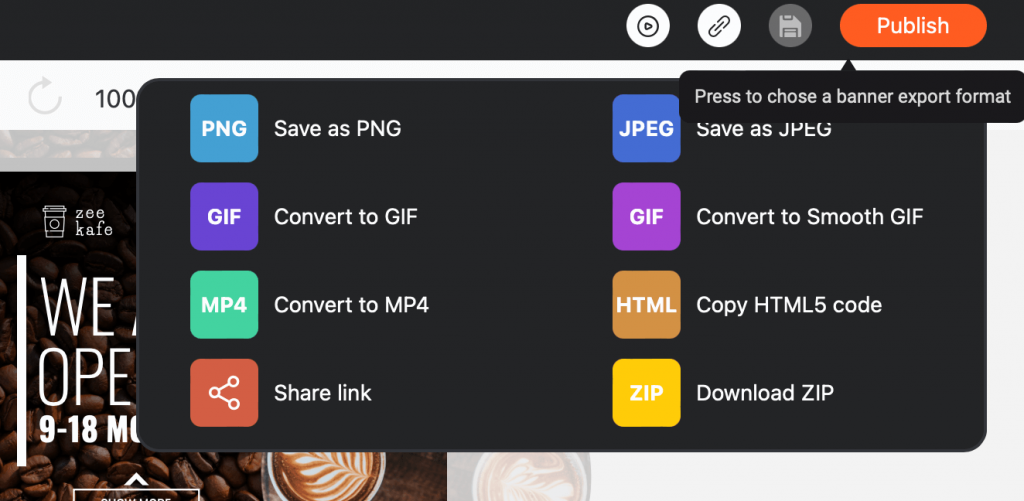Expand the chevron above Show More
Image resolution: width=1024 pixels, height=501 pixels.
point(136,480)
